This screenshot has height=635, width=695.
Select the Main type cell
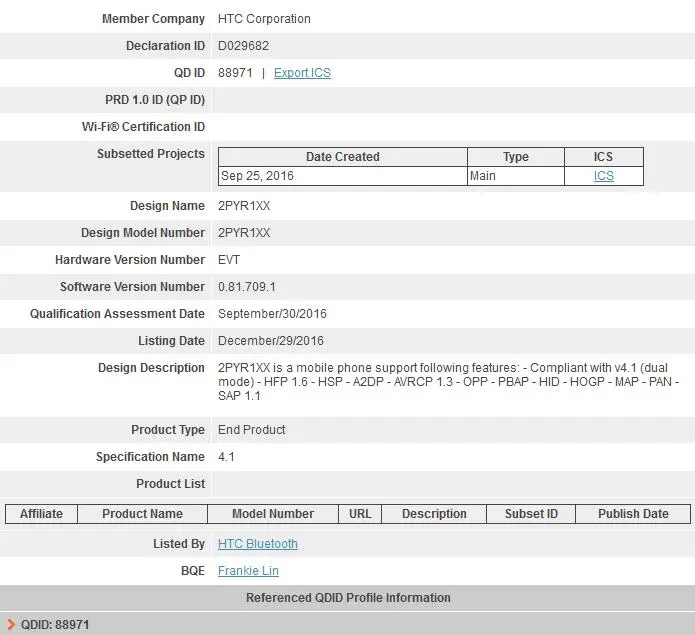click(x=515, y=176)
